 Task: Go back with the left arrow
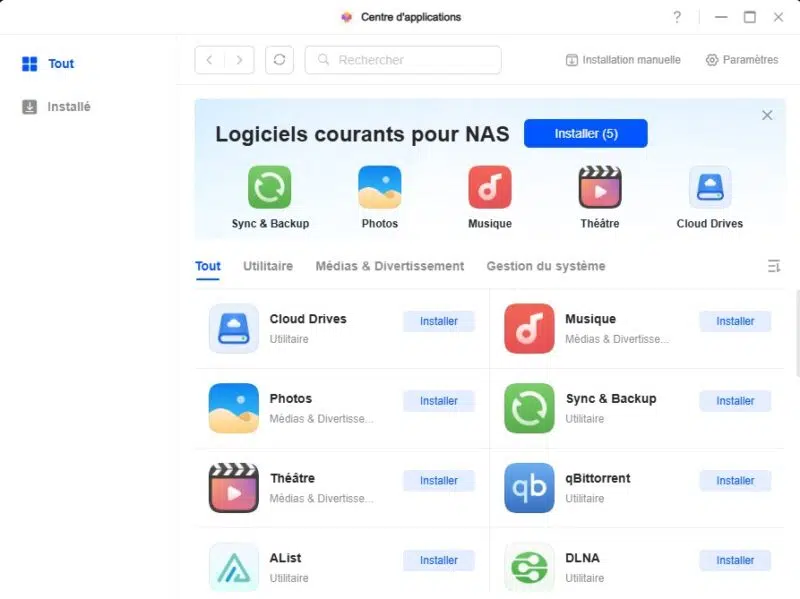210,60
